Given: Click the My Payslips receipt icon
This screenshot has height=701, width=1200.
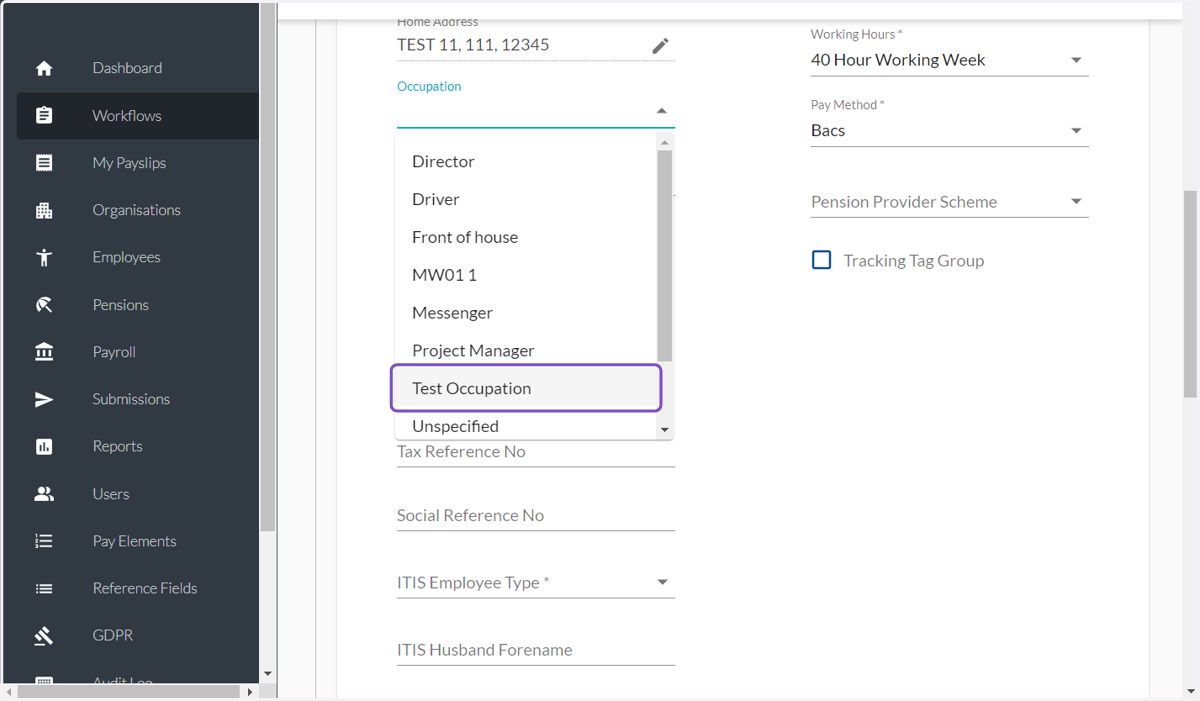Looking at the screenshot, I should (x=44, y=163).
